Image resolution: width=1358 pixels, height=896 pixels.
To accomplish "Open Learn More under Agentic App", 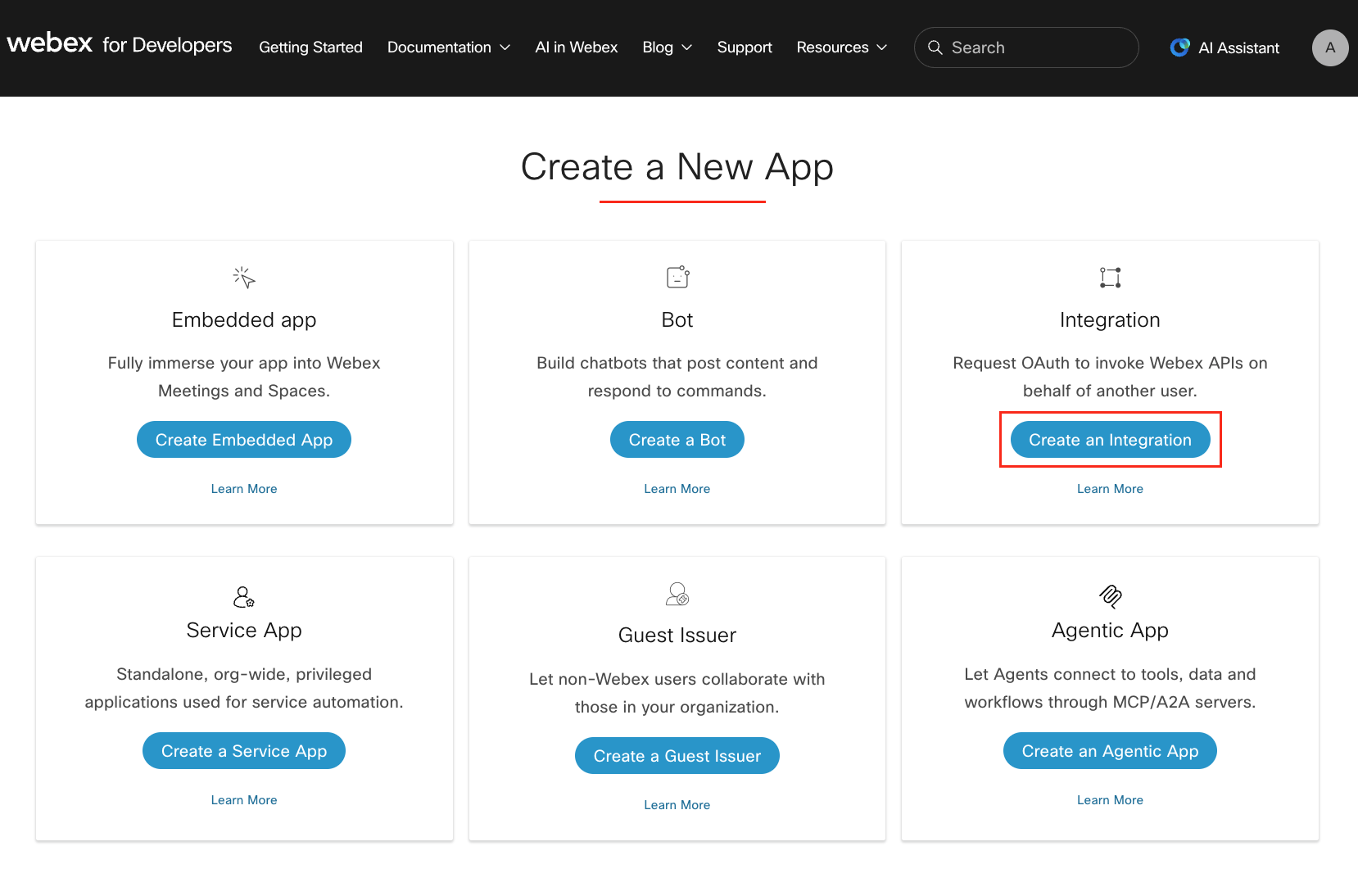I will click(x=1110, y=800).
